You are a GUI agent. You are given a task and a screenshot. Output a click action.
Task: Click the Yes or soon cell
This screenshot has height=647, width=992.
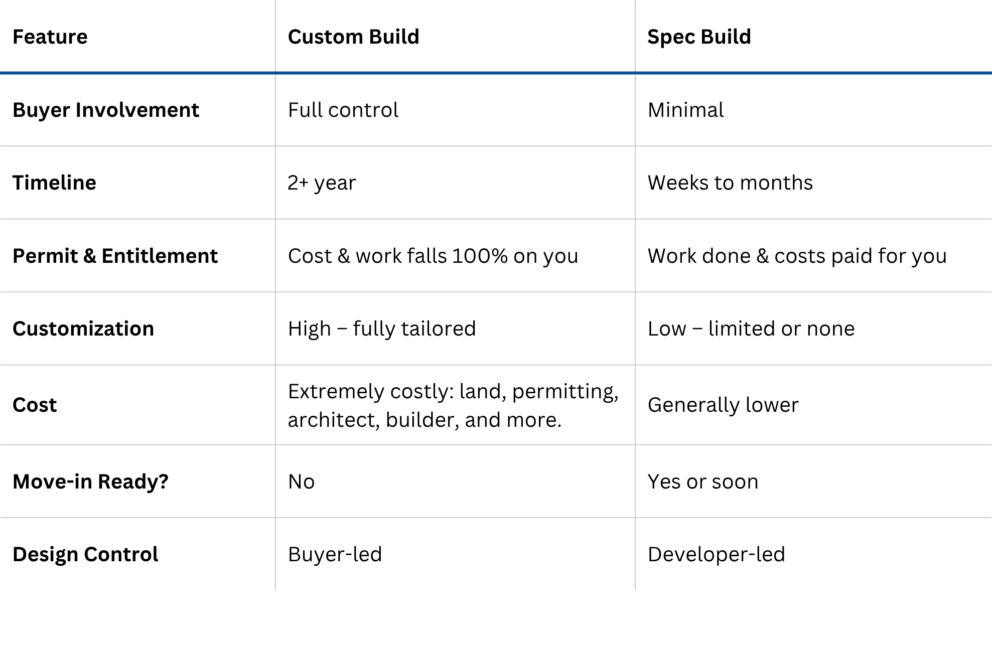tap(703, 482)
